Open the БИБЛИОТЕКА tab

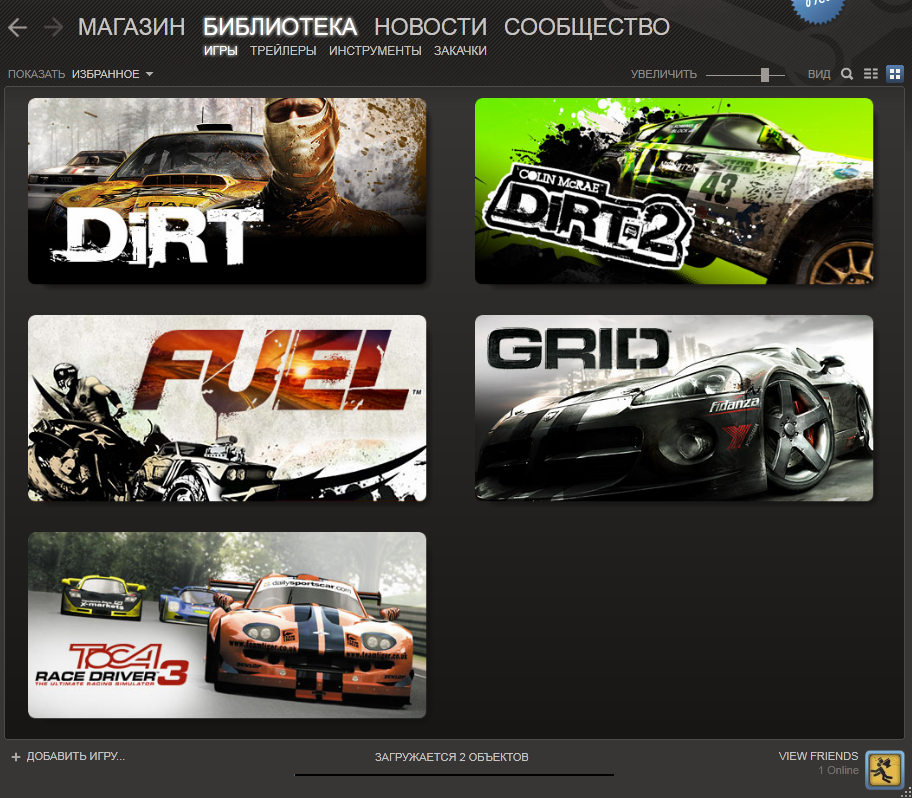pos(280,27)
